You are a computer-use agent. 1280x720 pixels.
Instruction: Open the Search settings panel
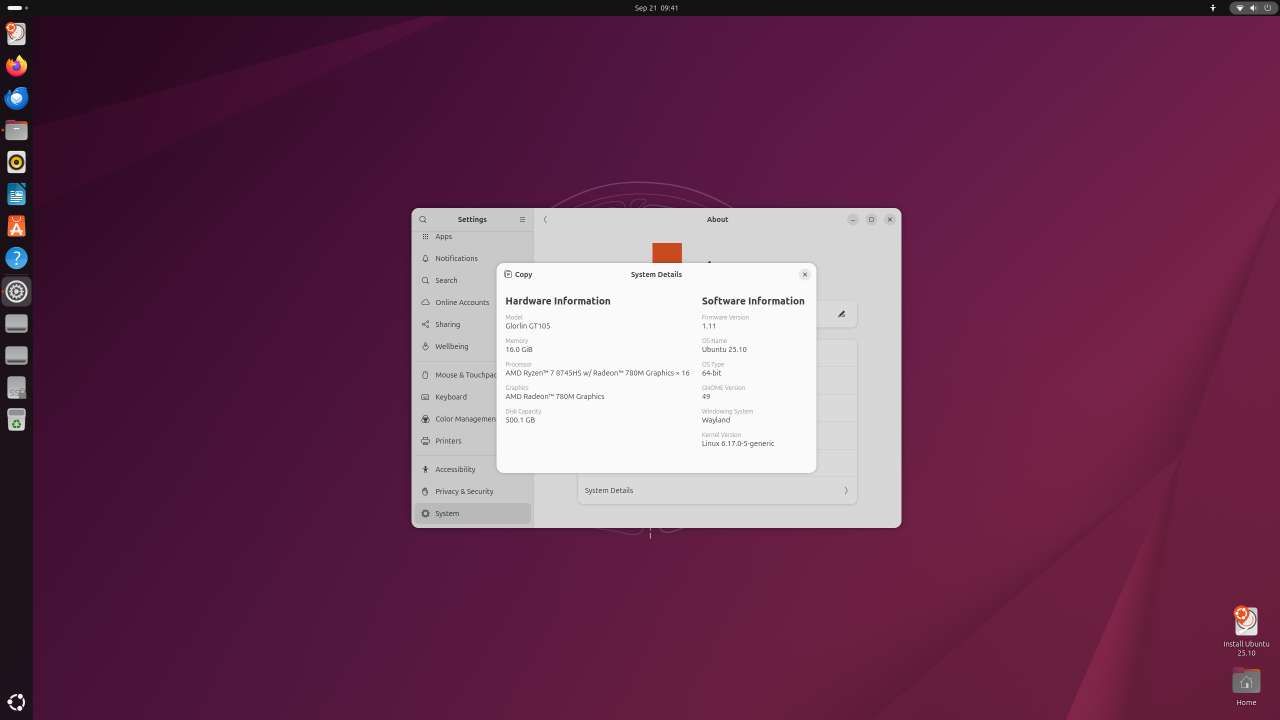[473, 280]
